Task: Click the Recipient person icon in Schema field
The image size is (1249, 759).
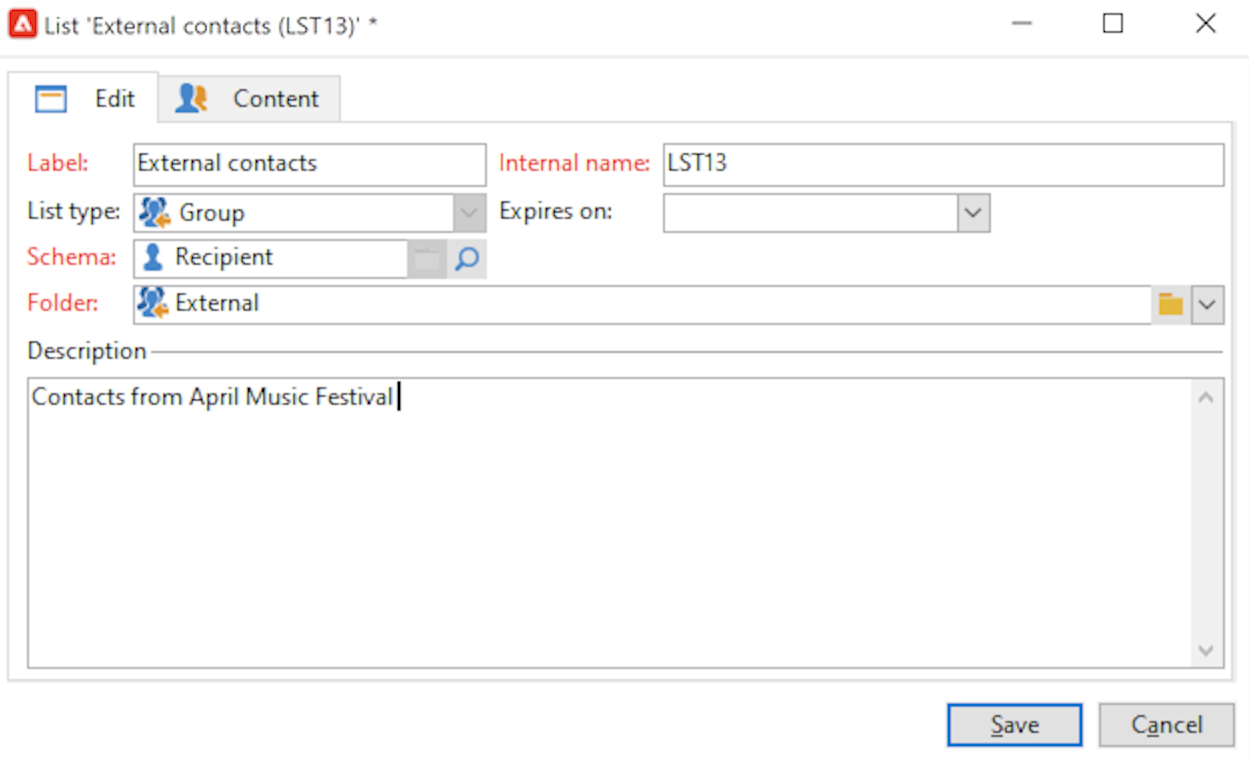Action: pos(153,258)
